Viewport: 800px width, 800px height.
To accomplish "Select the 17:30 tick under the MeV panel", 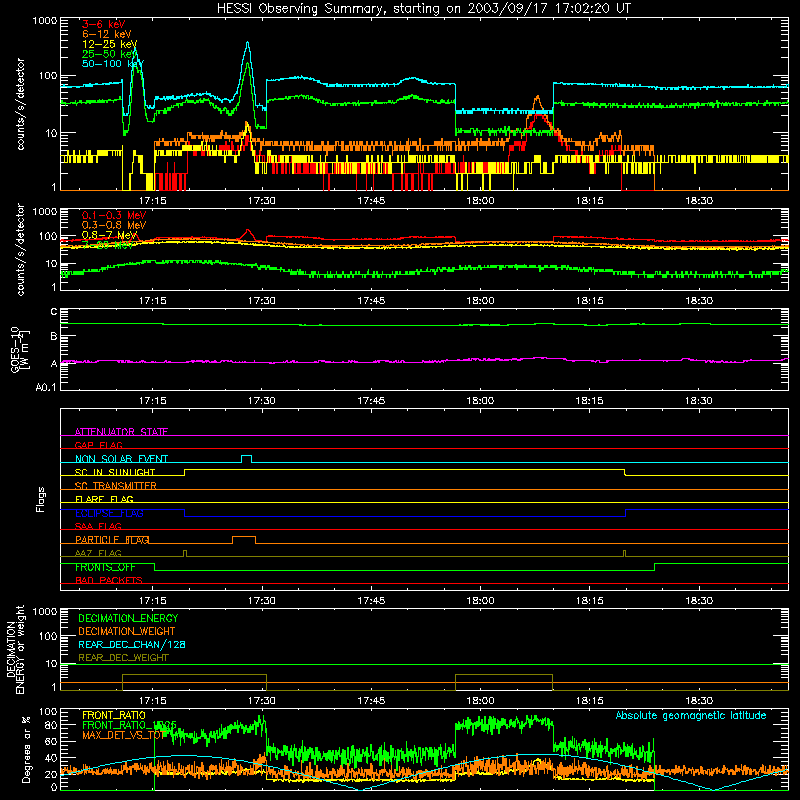I will coord(262,301).
